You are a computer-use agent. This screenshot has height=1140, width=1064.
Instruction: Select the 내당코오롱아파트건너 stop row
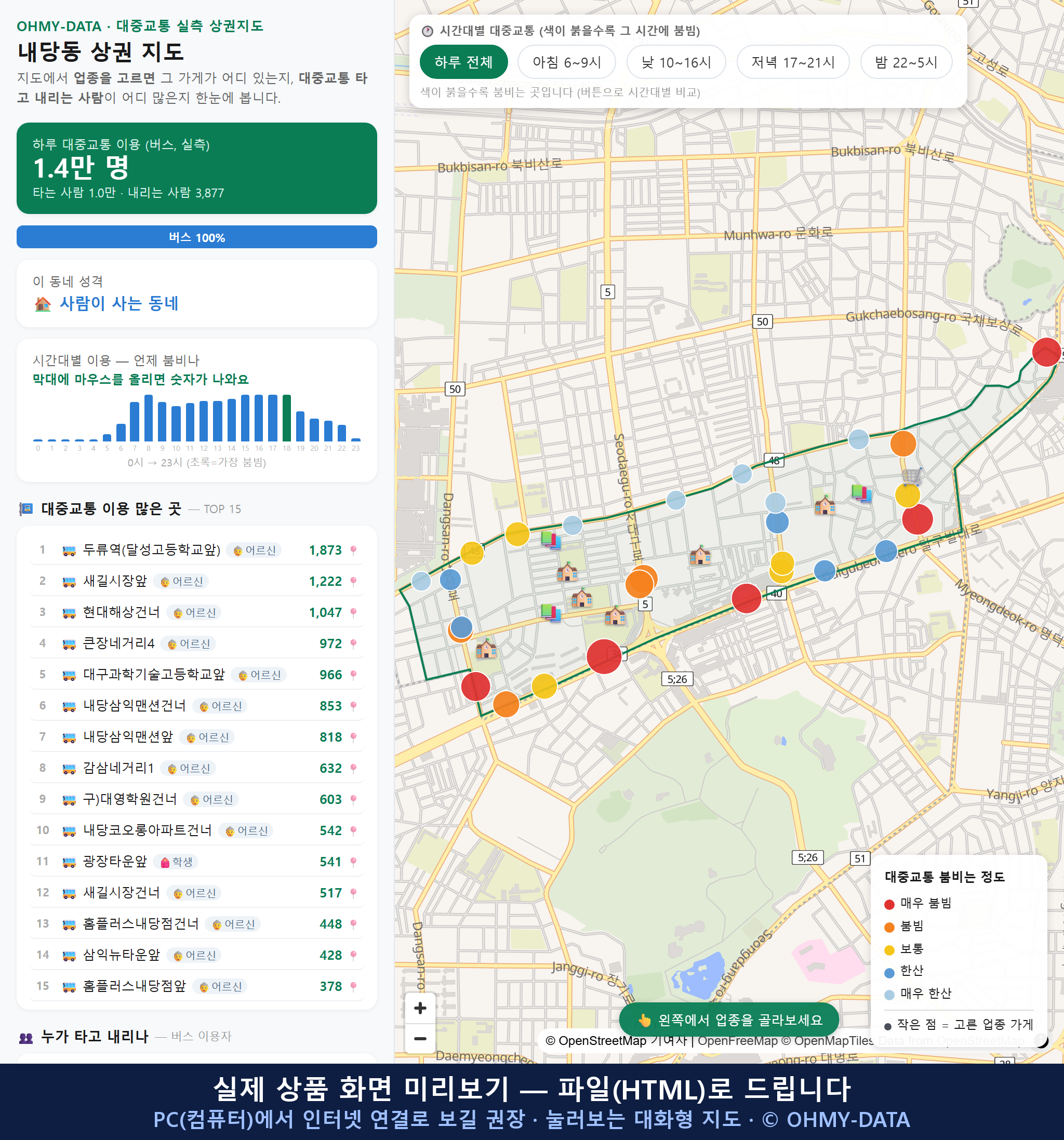(x=197, y=830)
